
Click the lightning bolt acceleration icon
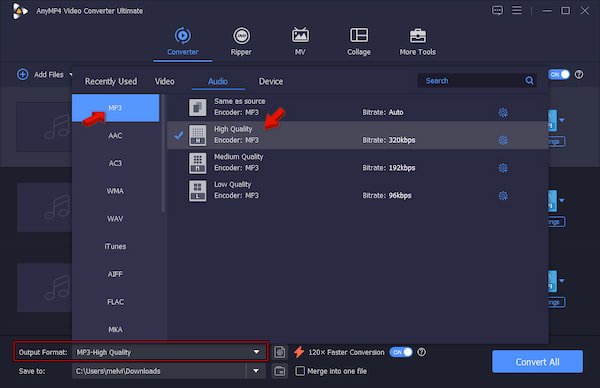(x=299, y=352)
